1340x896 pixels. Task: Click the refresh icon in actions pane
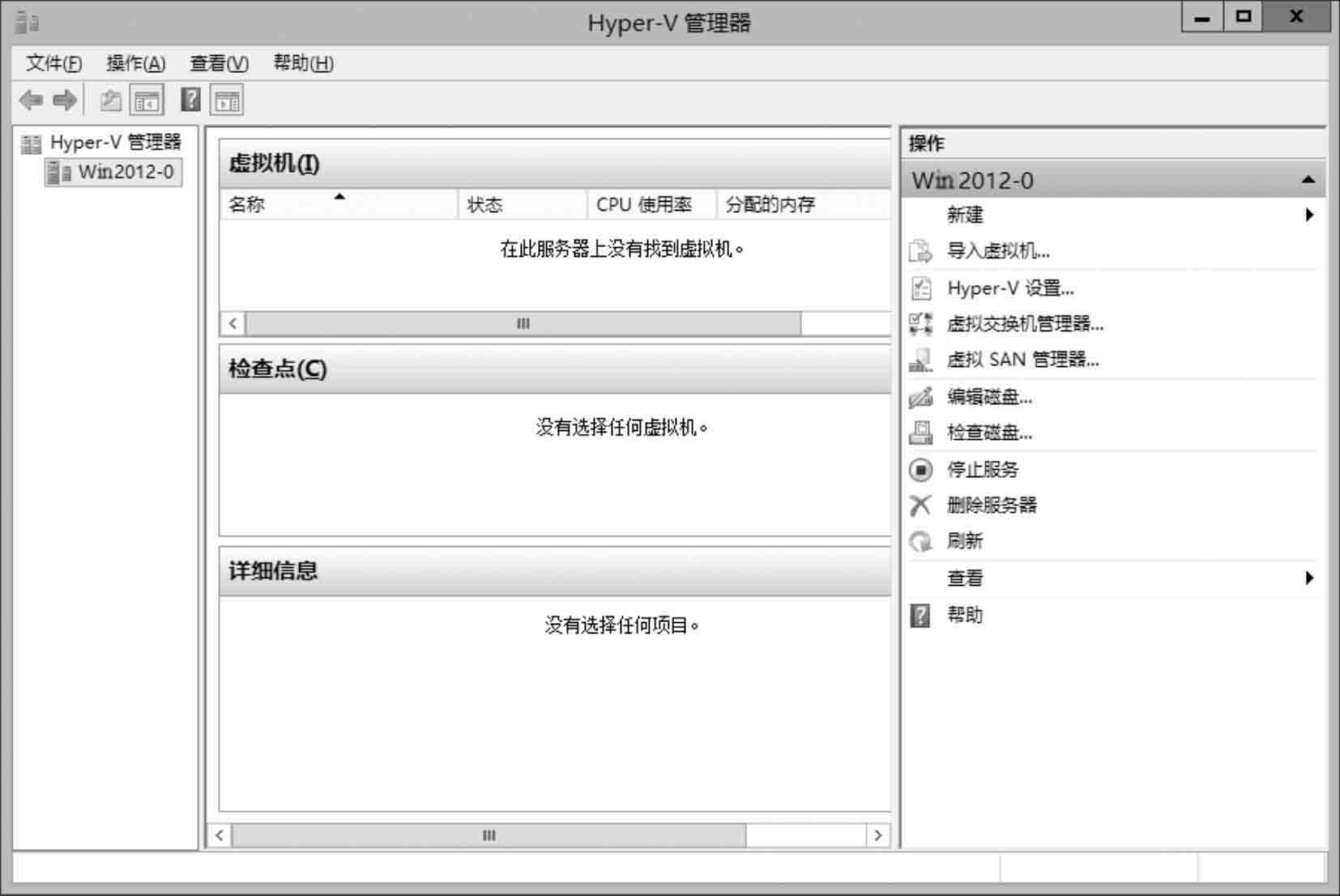[920, 540]
